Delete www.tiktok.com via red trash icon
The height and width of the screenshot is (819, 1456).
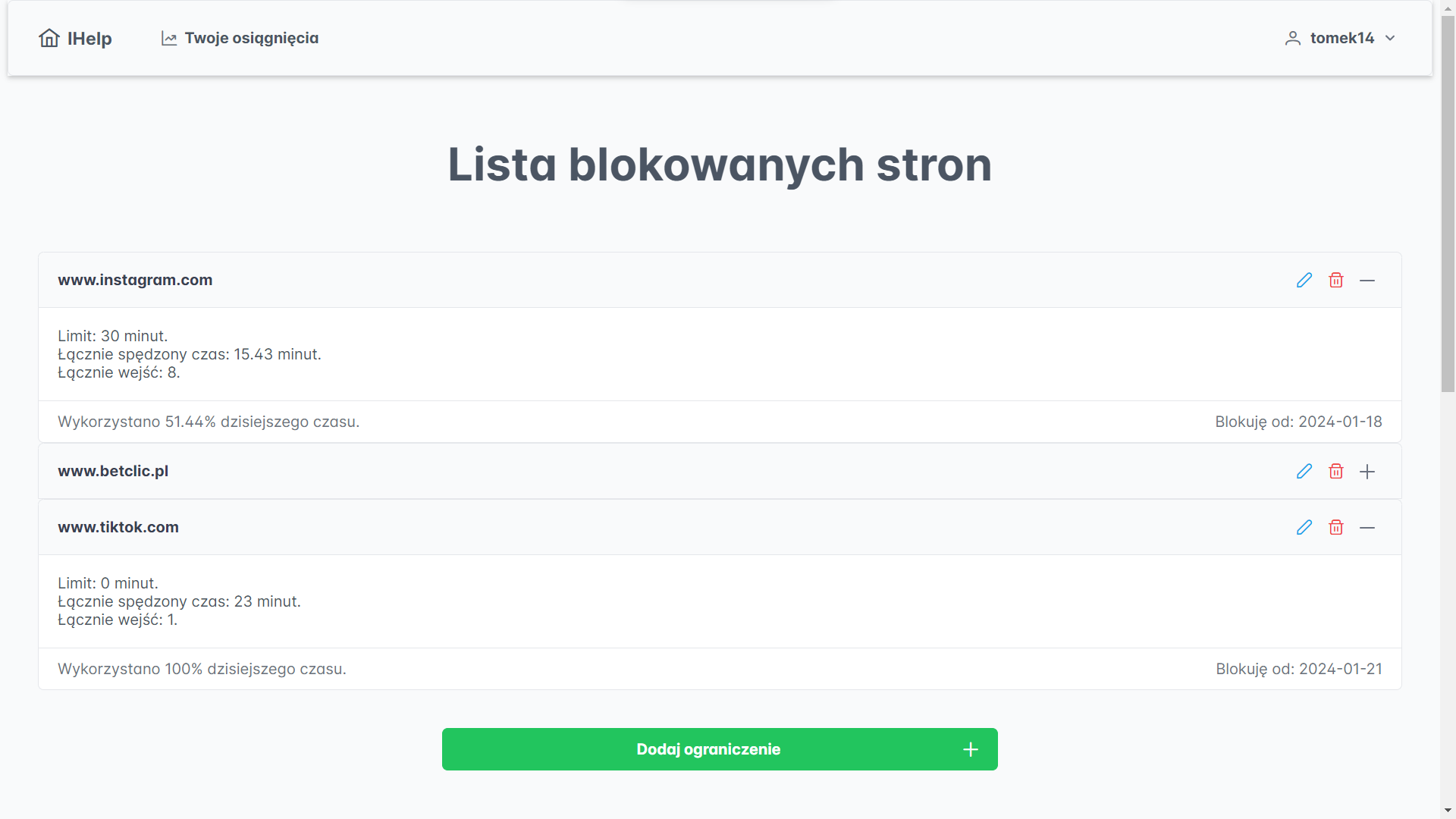[x=1336, y=528]
